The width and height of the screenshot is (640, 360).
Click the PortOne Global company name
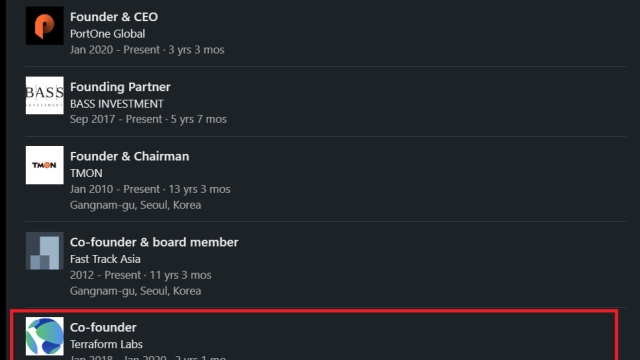(x=107, y=34)
